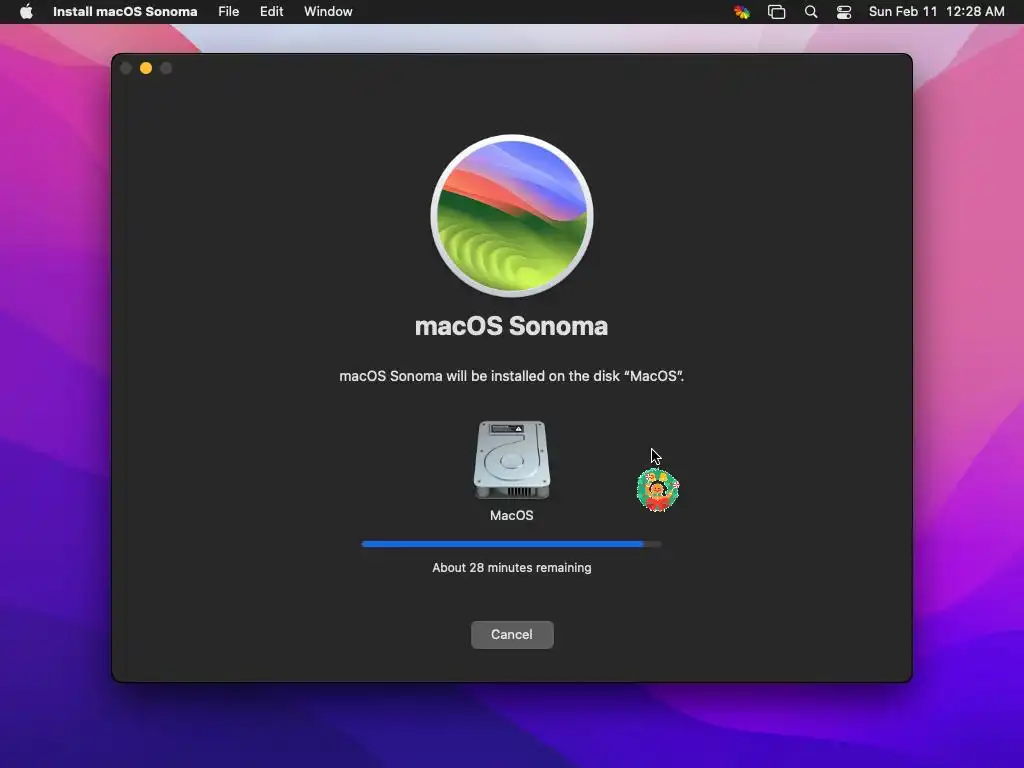Open the Install macOS Sonoma app menu

[x=125, y=12]
